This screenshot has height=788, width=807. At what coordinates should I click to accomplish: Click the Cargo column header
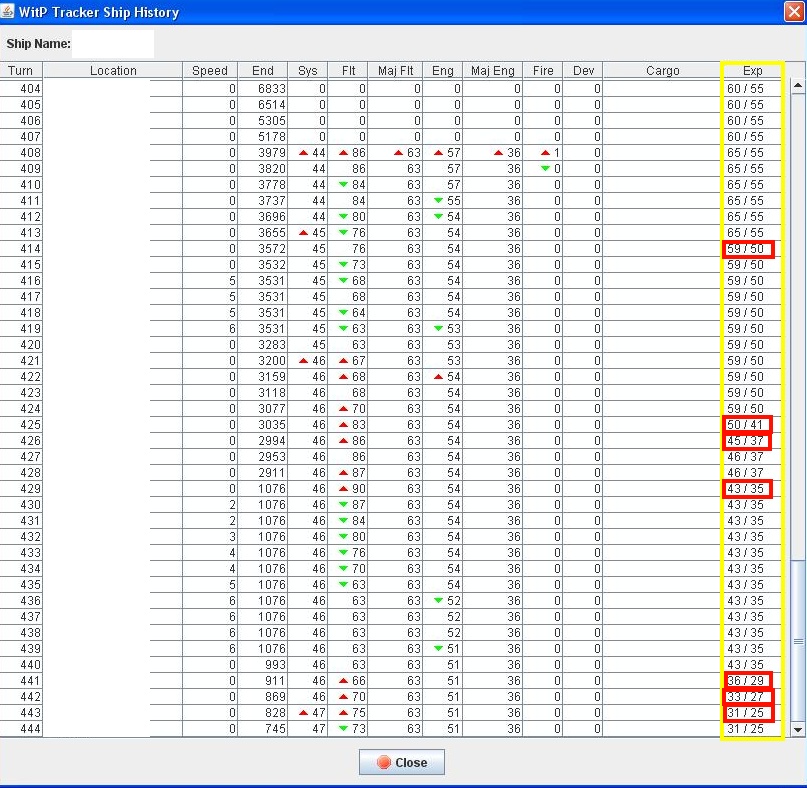[662, 71]
